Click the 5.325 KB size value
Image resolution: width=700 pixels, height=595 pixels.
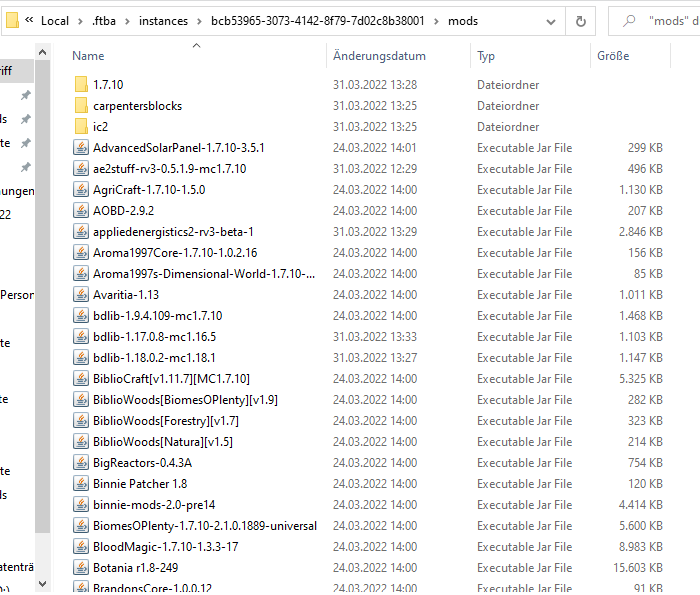(641, 379)
